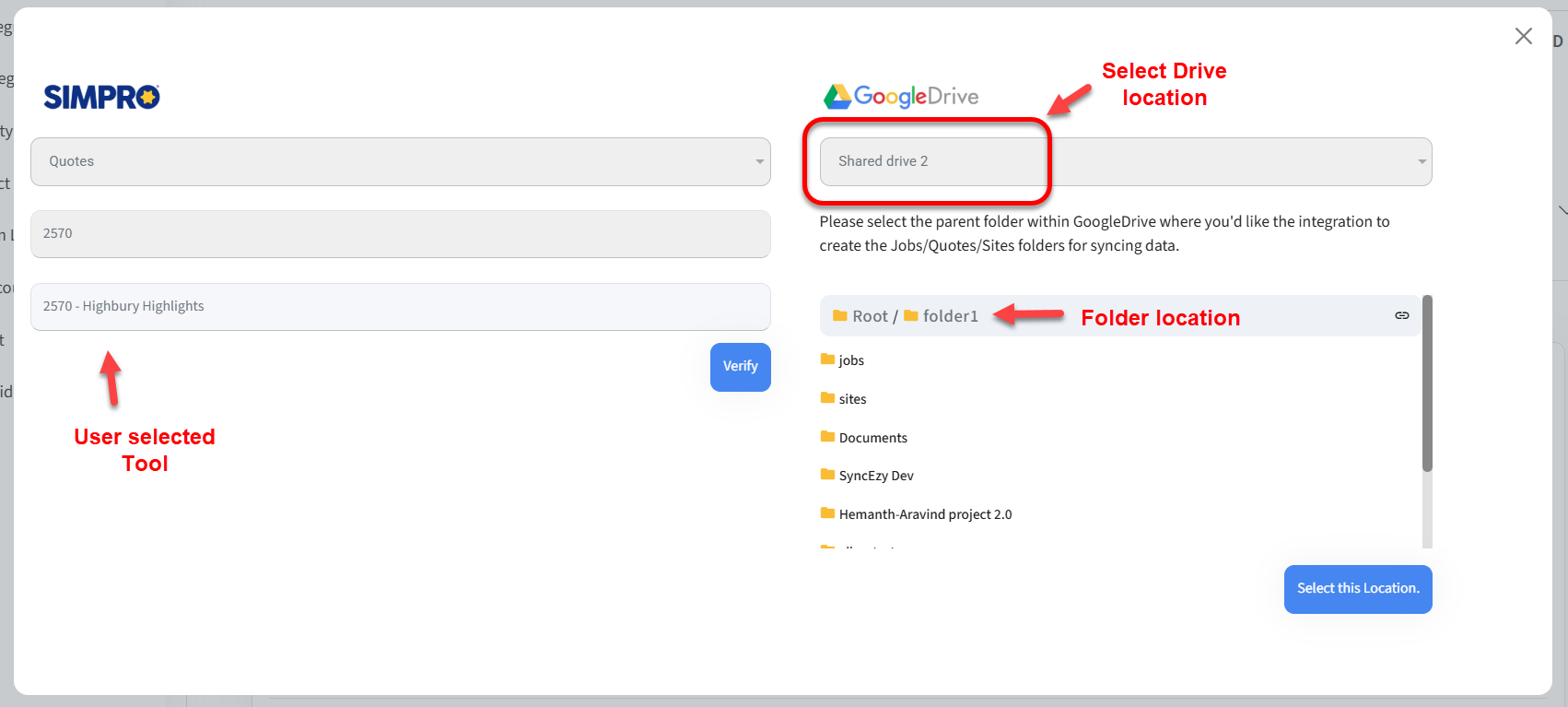Click the SyncEzy Dev folder icon

pyautogui.click(x=827, y=475)
